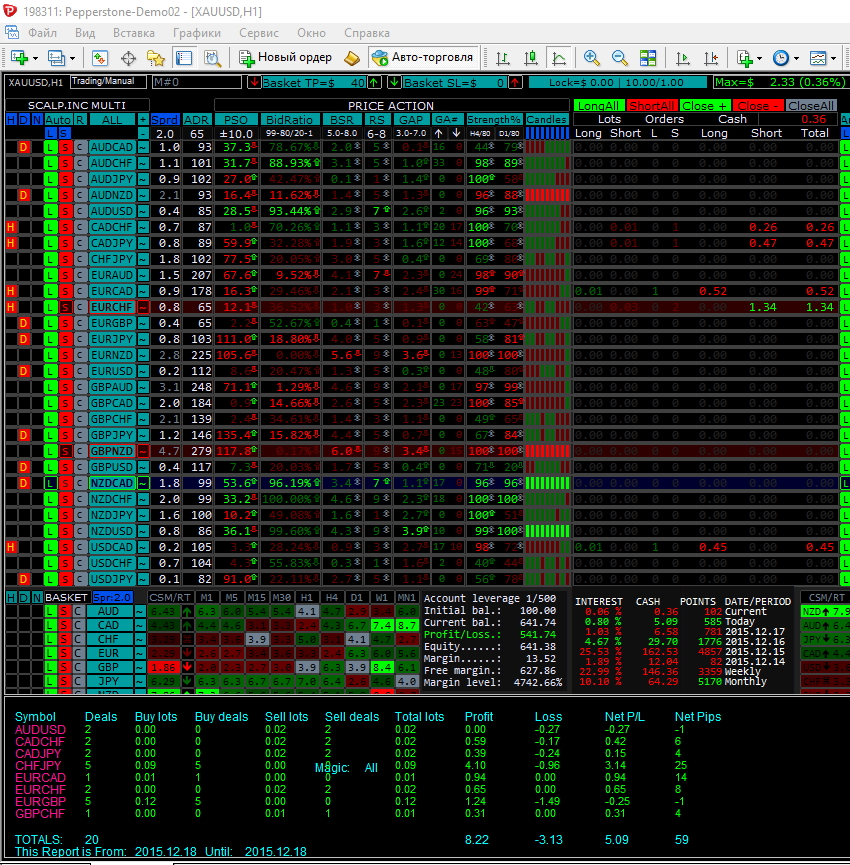850x865 pixels.
Task: Toggle the H marker on CADCHF row
Action: click(x=10, y=227)
